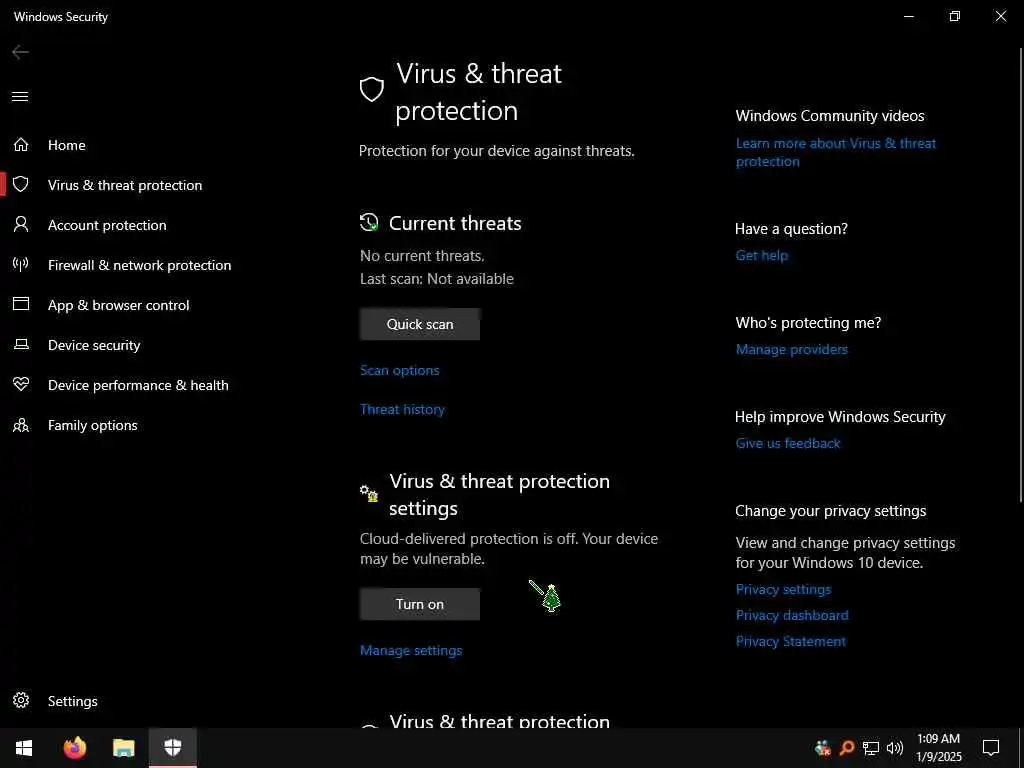
Task: Open Device security section
Action: 94,345
